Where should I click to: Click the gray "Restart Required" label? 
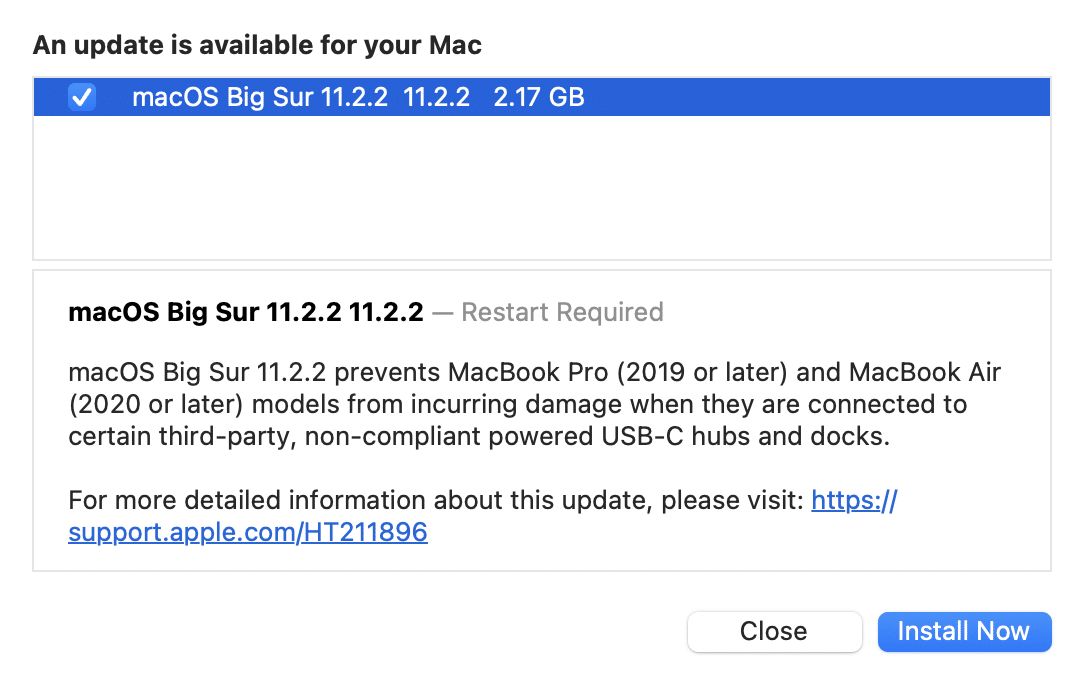pyautogui.click(x=562, y=313)
